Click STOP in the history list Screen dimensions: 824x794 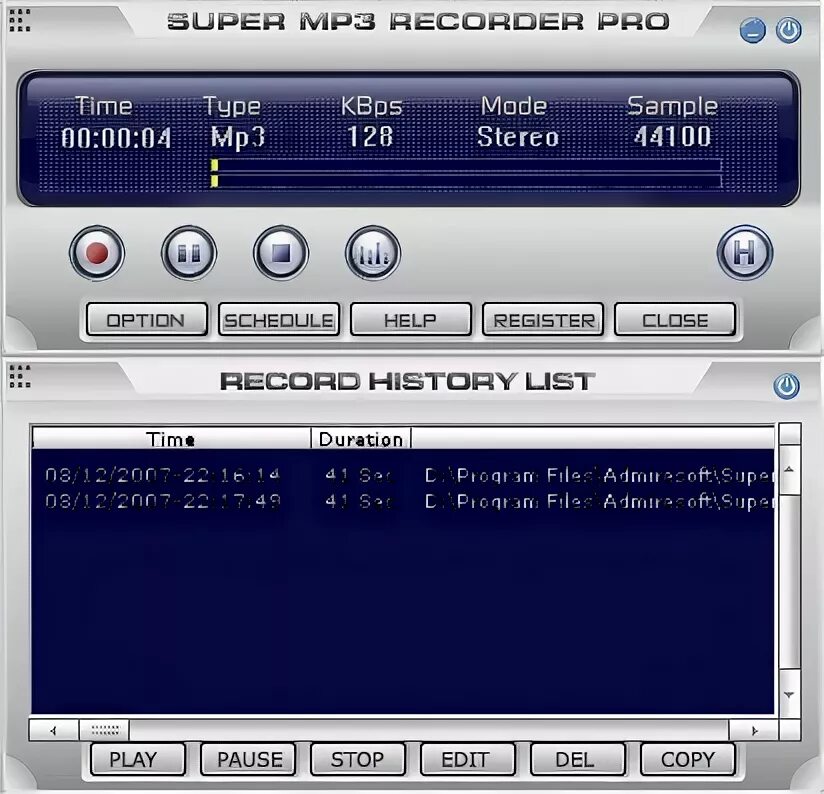358,759
